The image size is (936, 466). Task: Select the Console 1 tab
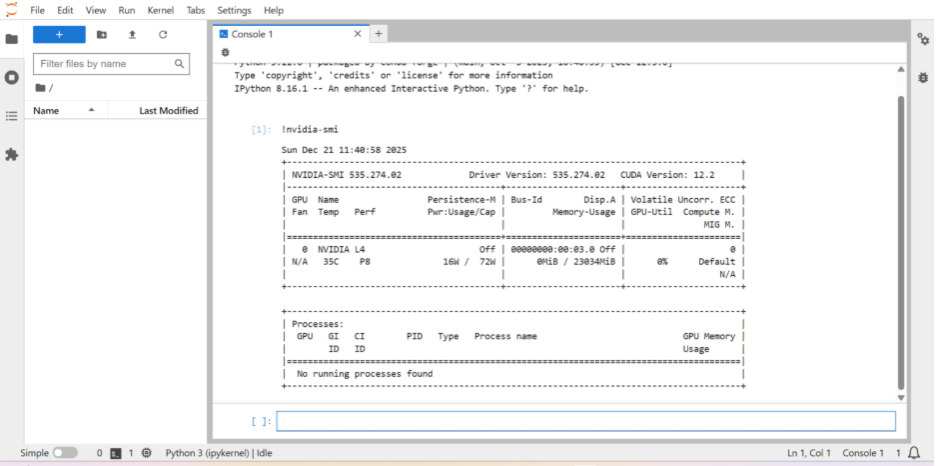tap(291, 34)
